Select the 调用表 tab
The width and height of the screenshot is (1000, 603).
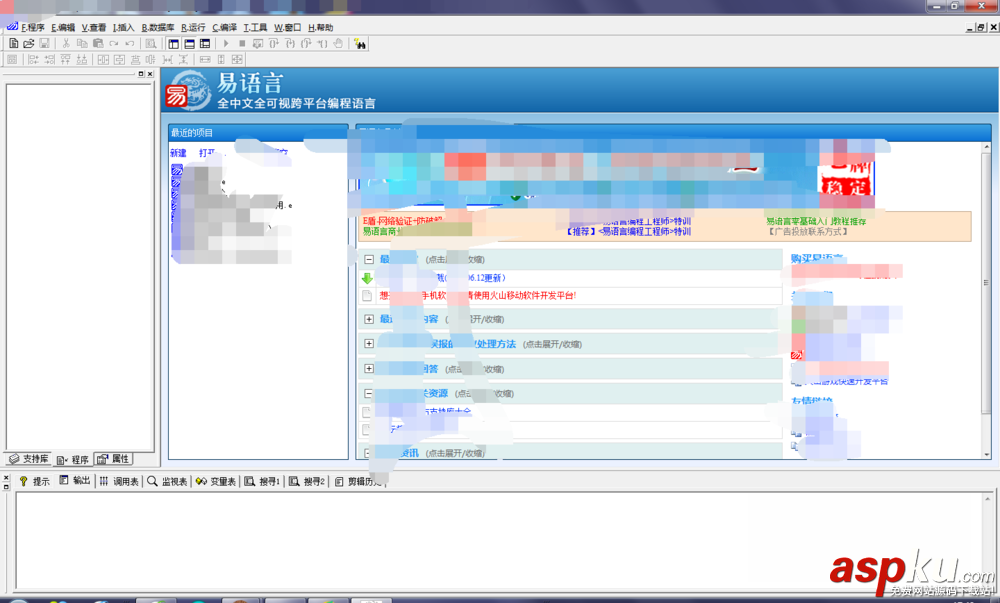(119, 481)
